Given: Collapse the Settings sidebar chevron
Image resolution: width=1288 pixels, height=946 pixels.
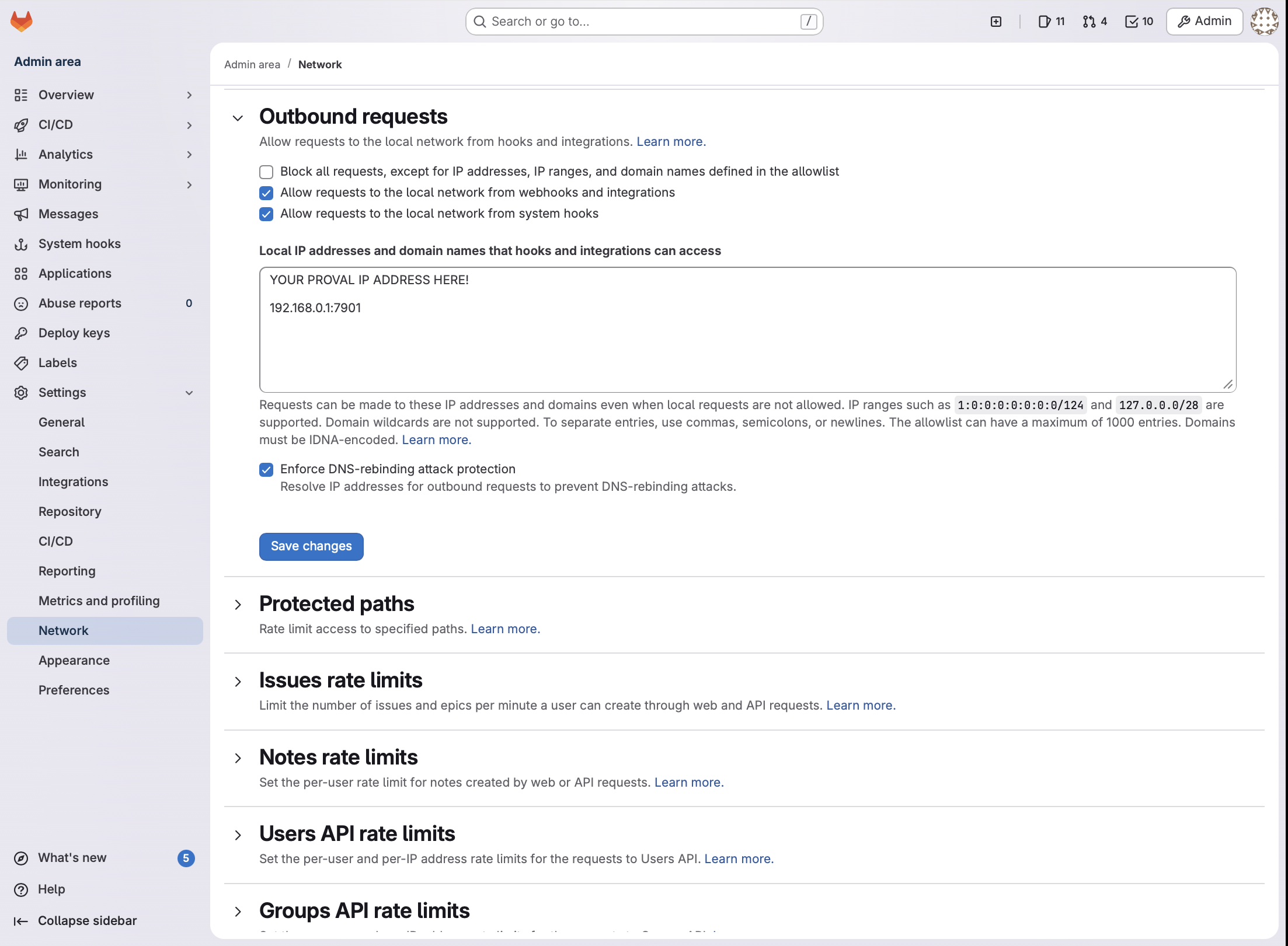Looking at the screenshot, I should tap(189, 393).
